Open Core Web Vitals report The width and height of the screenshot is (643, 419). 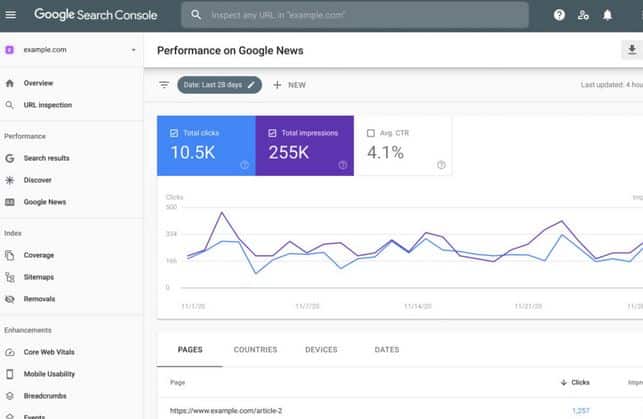[49, 352]
